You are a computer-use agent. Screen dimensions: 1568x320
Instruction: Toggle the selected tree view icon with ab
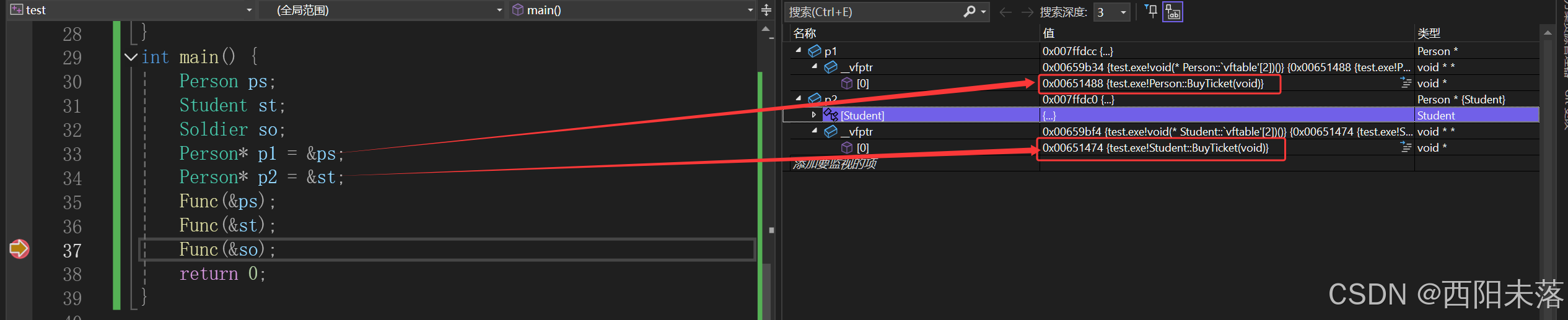1173,12
